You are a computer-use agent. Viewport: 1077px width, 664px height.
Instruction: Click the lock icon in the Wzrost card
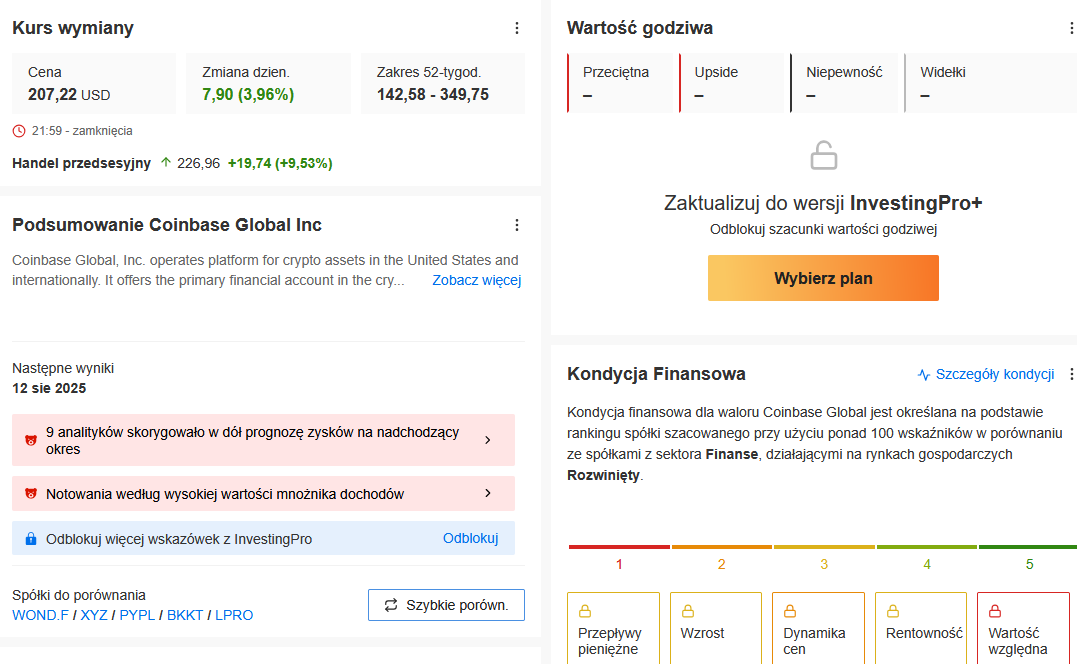tap(688, 611)
